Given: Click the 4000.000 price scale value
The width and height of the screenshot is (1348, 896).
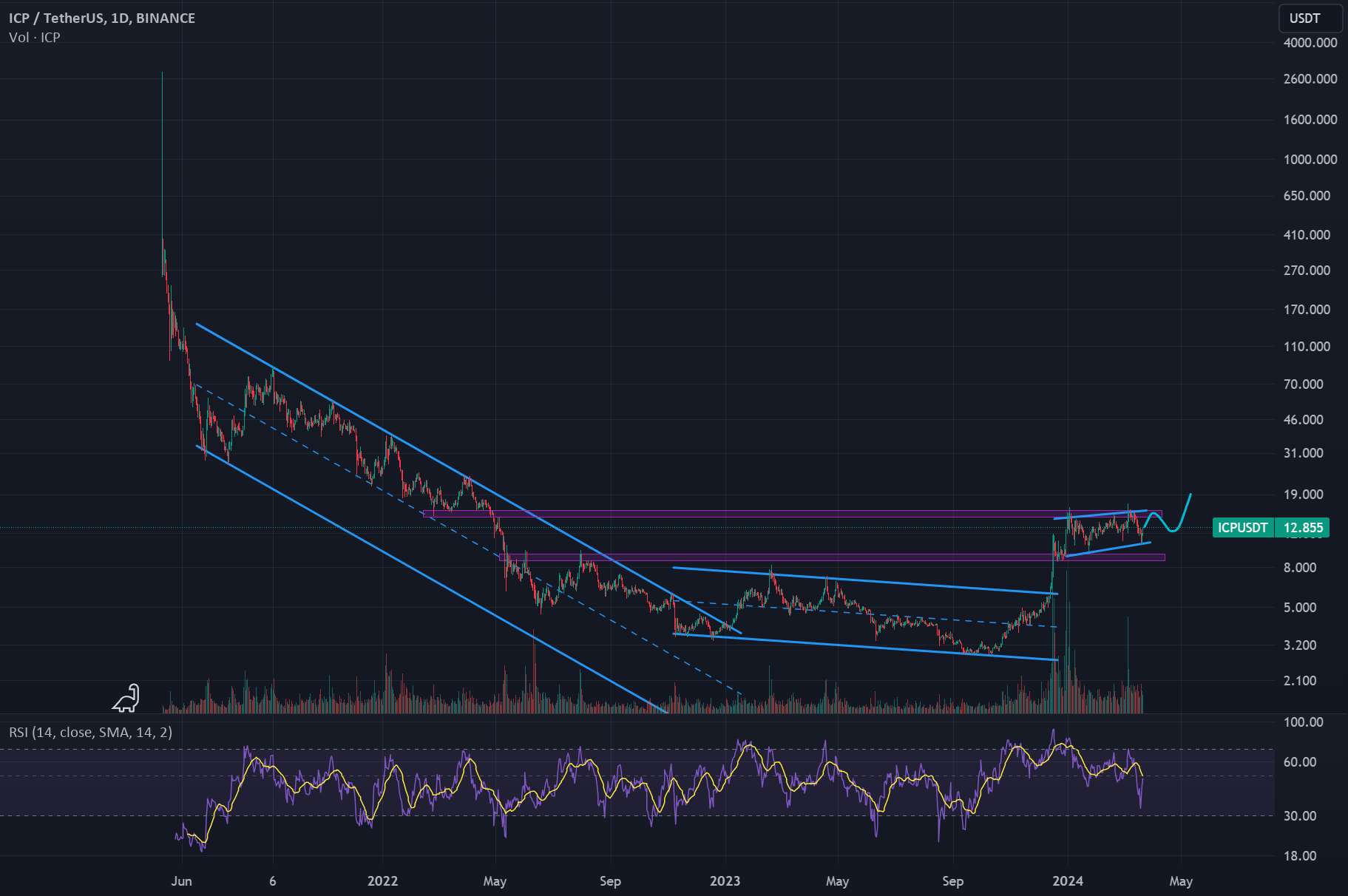Looking at the screenshot, I should point(1310,43).
